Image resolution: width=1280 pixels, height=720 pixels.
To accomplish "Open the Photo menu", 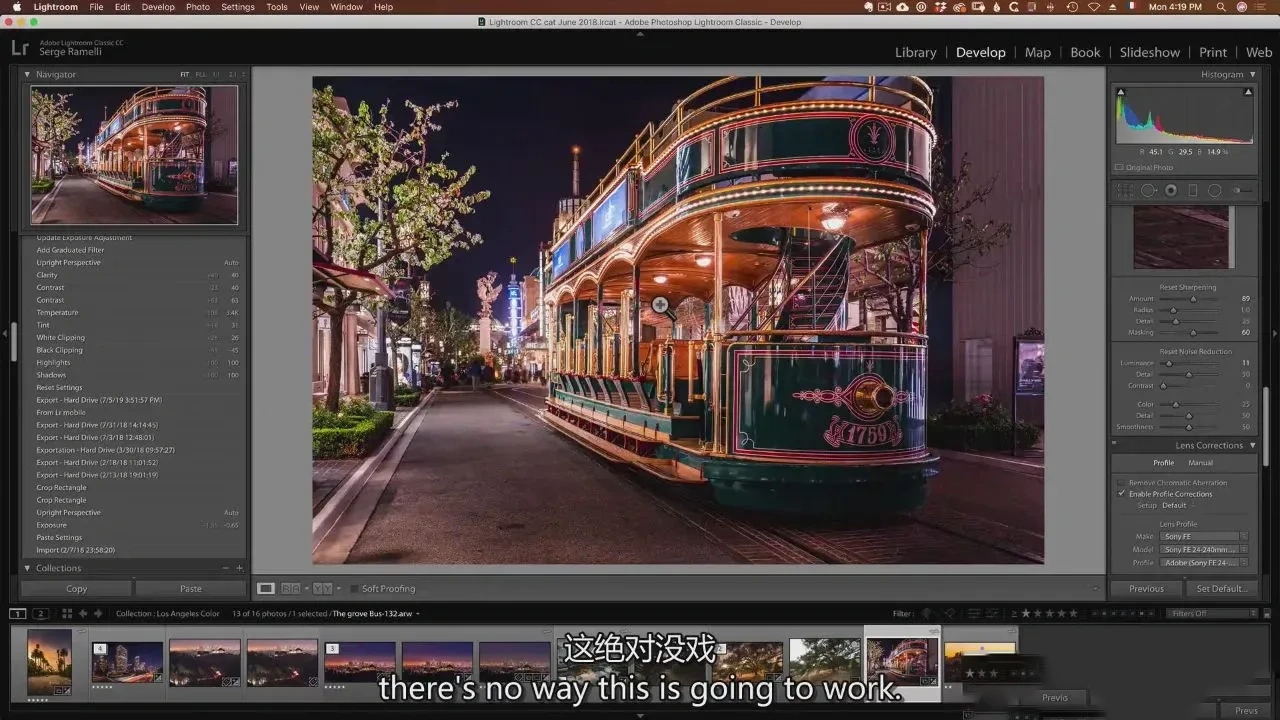I will pos(198,7).
